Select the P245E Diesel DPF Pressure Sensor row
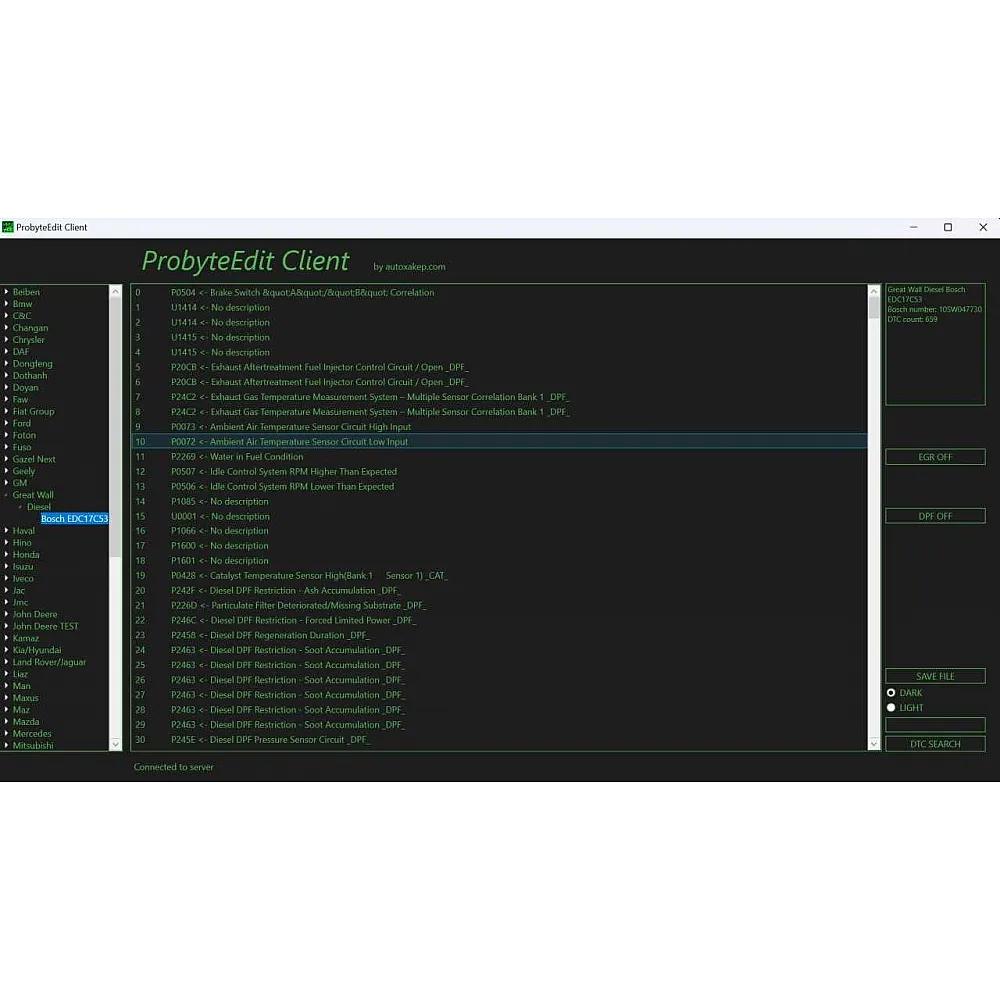Screen dimensions: 1000x1000 (500, 740)
